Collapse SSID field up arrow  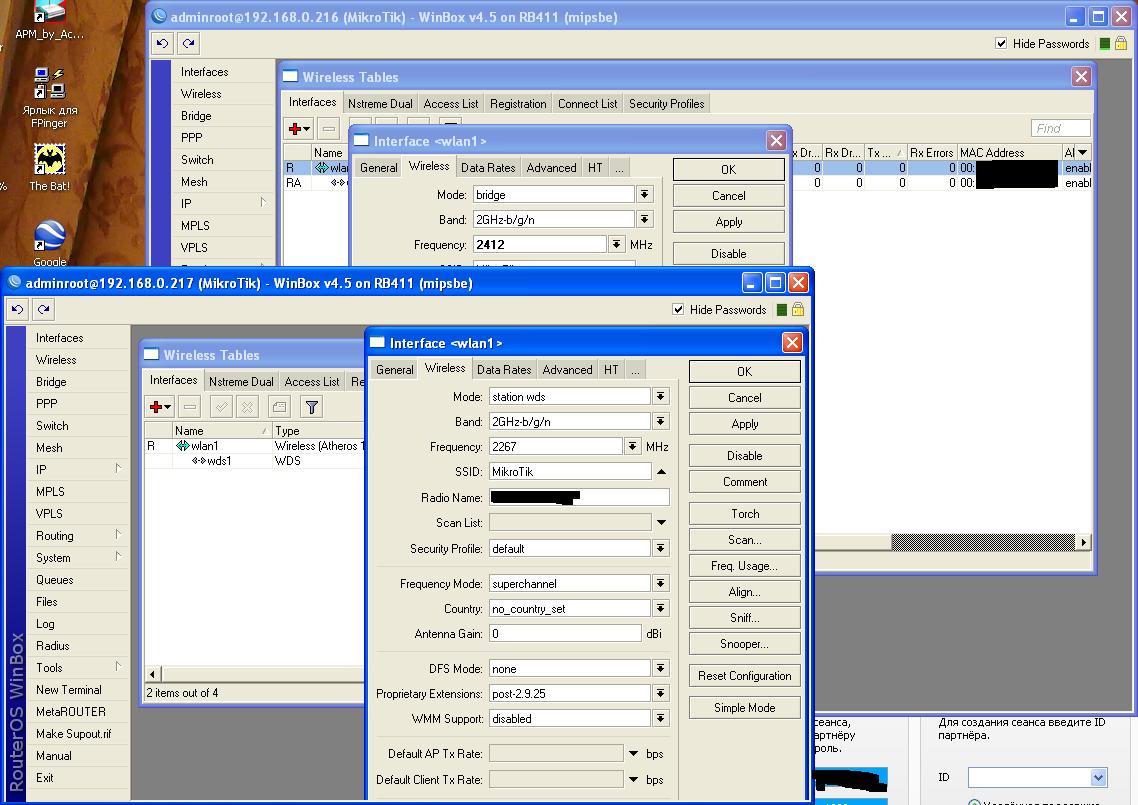(x=661, y=472)
